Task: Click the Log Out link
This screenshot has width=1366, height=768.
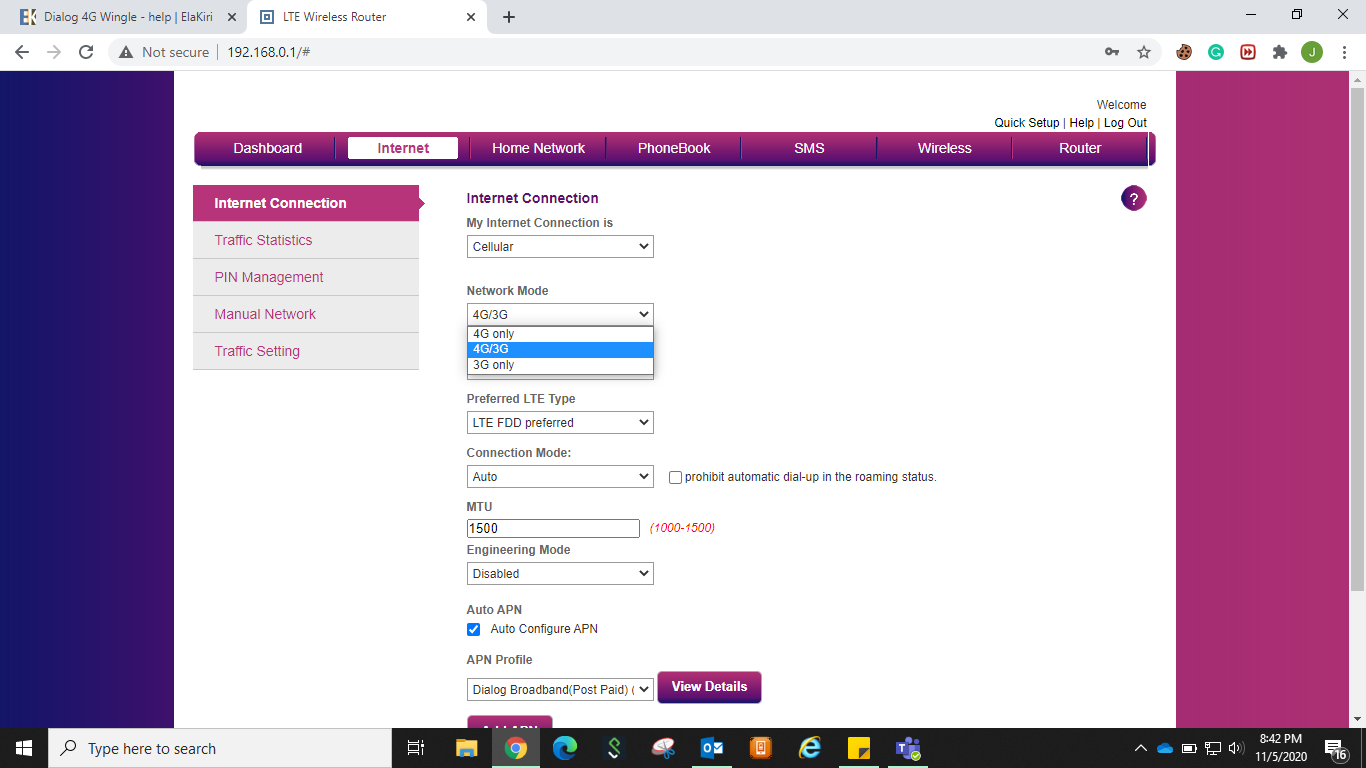Action: 1125,123
